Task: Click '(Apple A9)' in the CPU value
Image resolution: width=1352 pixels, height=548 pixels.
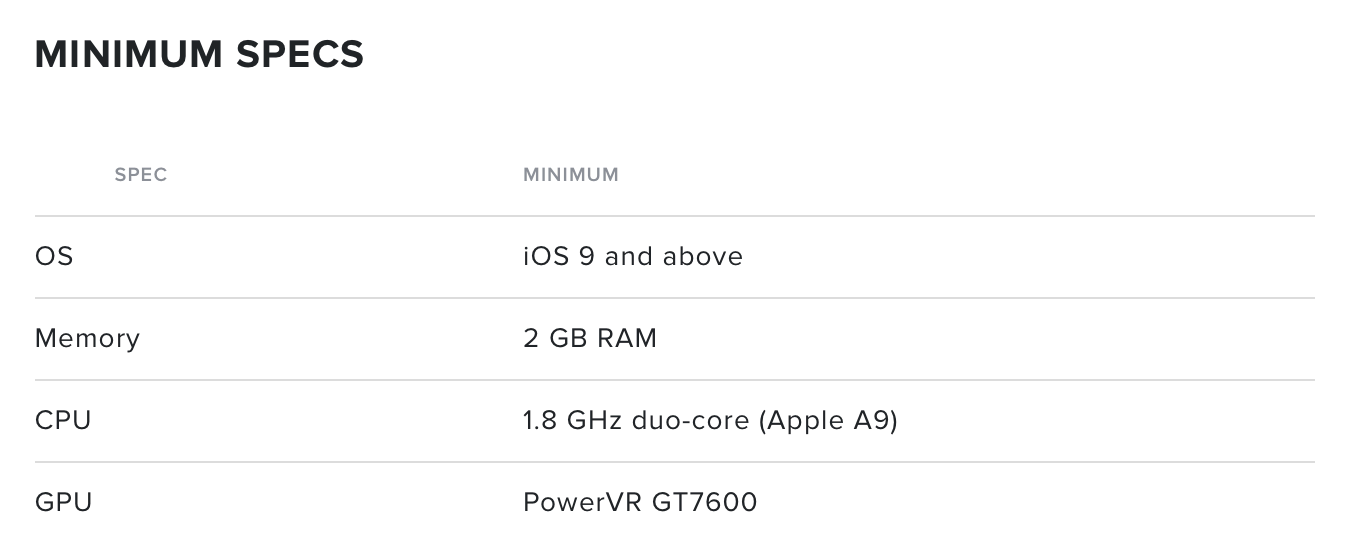Action: point(828,421)
